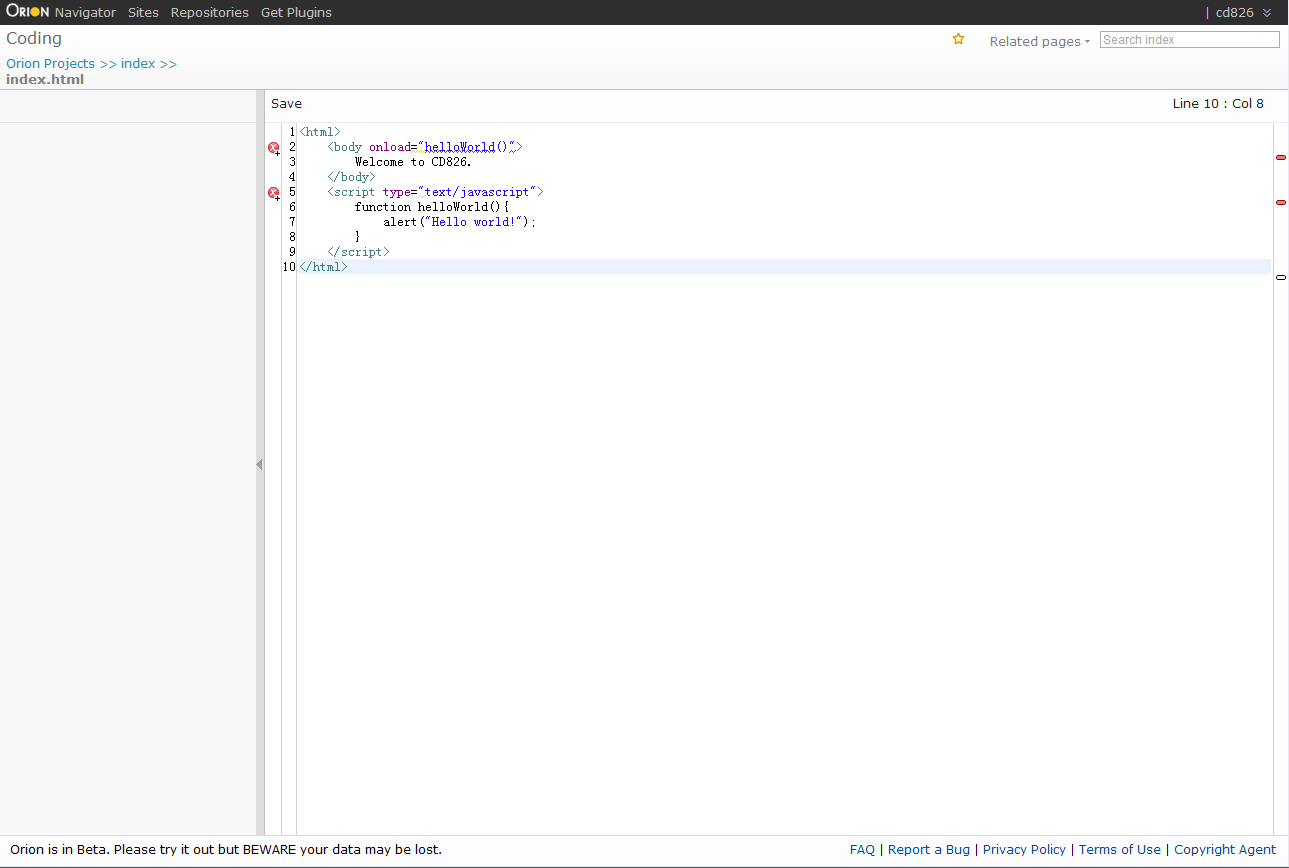
Task: Open the FAQ link
Action: 862,849
